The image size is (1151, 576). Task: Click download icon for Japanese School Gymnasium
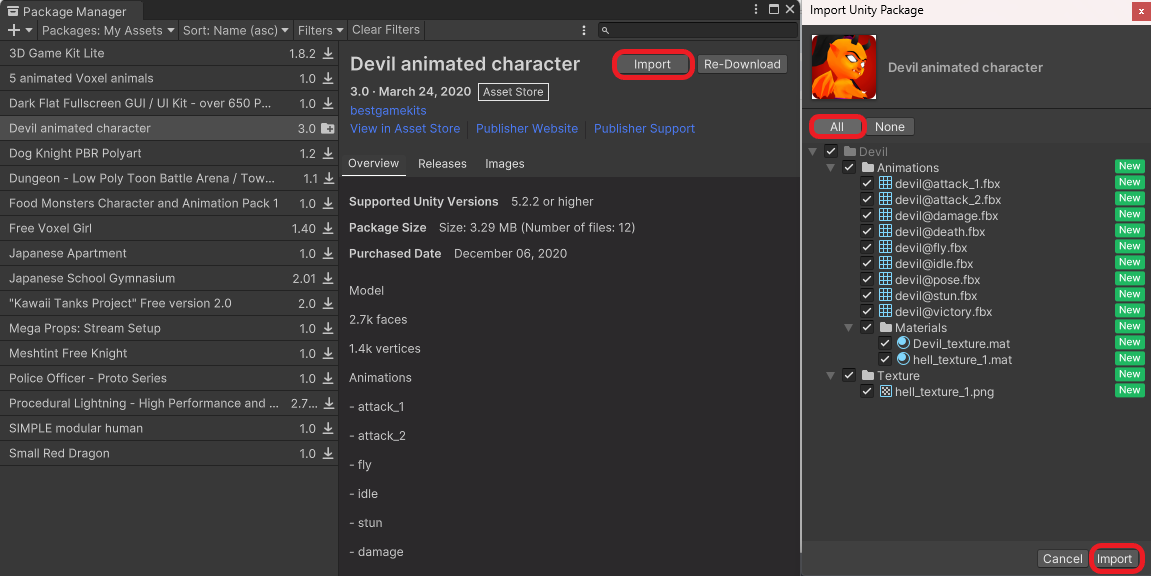(328, 278)
